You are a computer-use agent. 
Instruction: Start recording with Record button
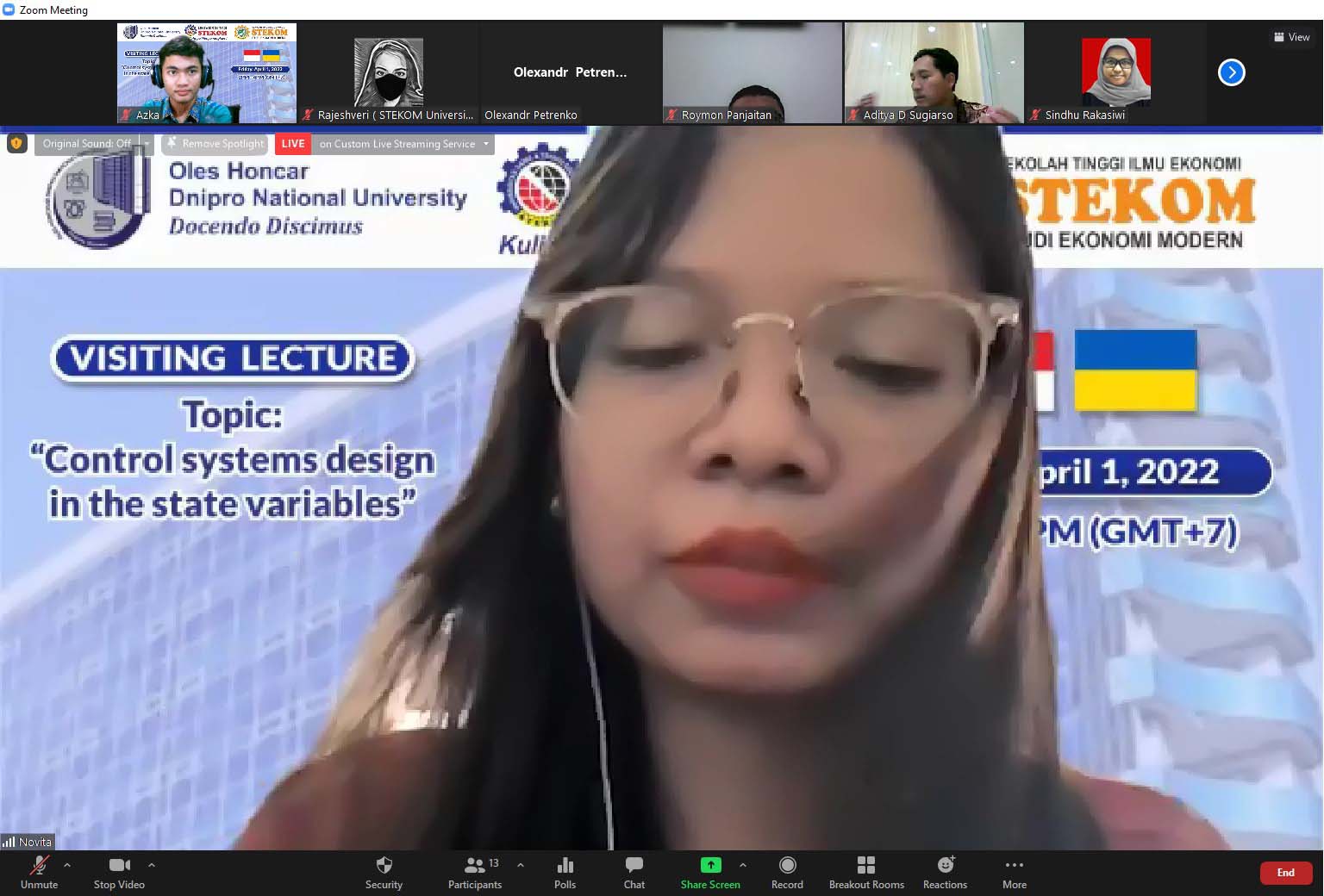[x=787, y=872]
